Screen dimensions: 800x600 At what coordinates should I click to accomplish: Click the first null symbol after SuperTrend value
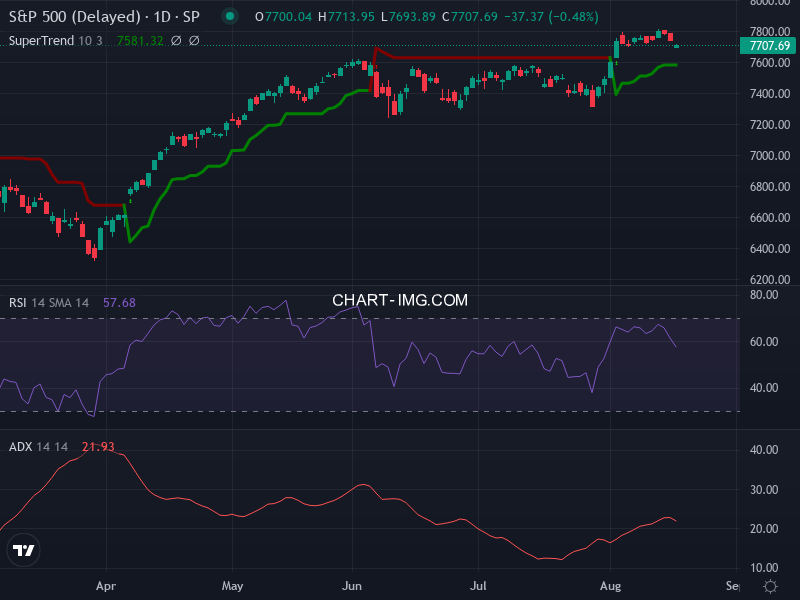176,41
